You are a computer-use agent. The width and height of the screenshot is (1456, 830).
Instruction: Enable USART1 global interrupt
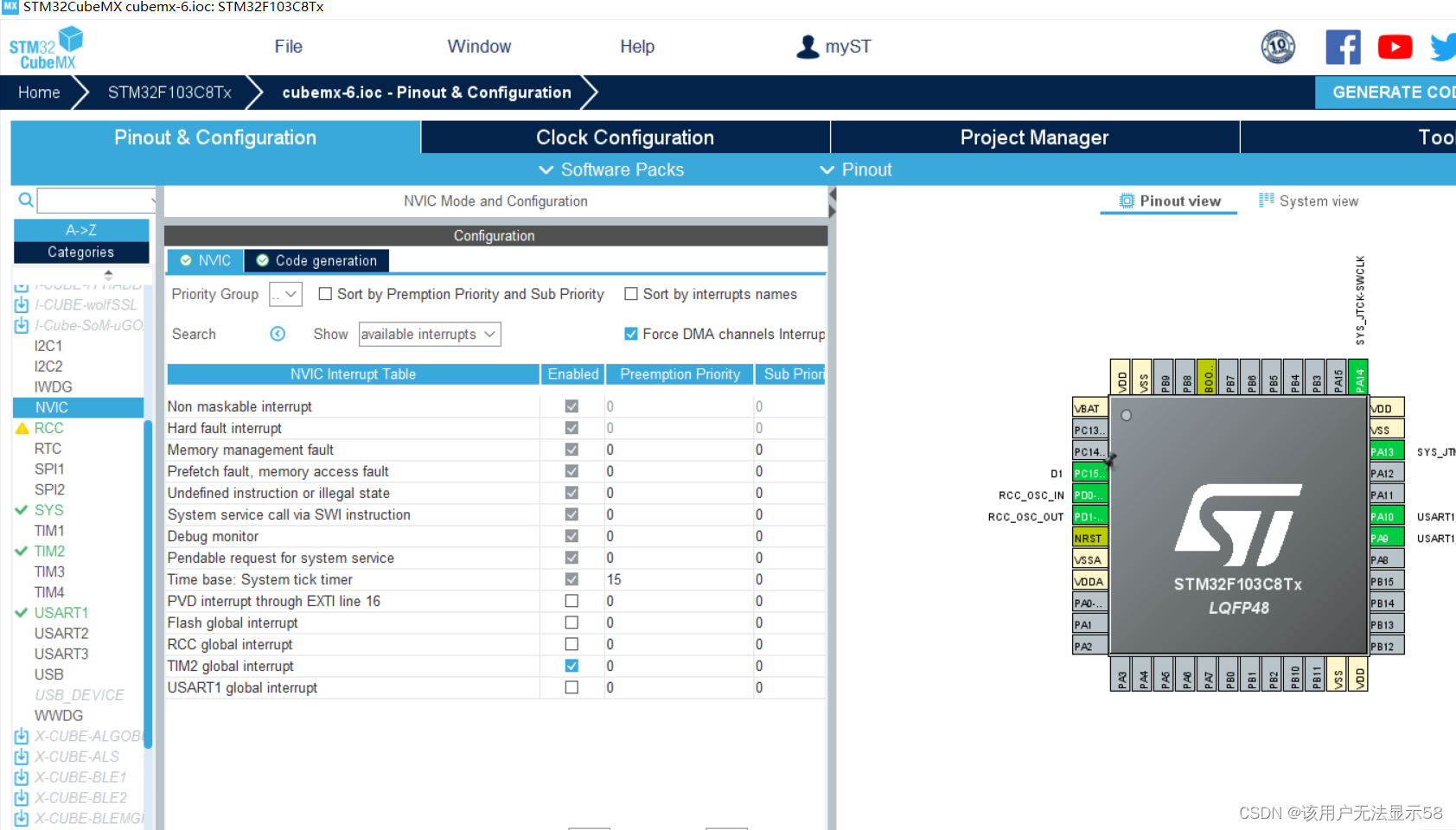tap(572, 687)
